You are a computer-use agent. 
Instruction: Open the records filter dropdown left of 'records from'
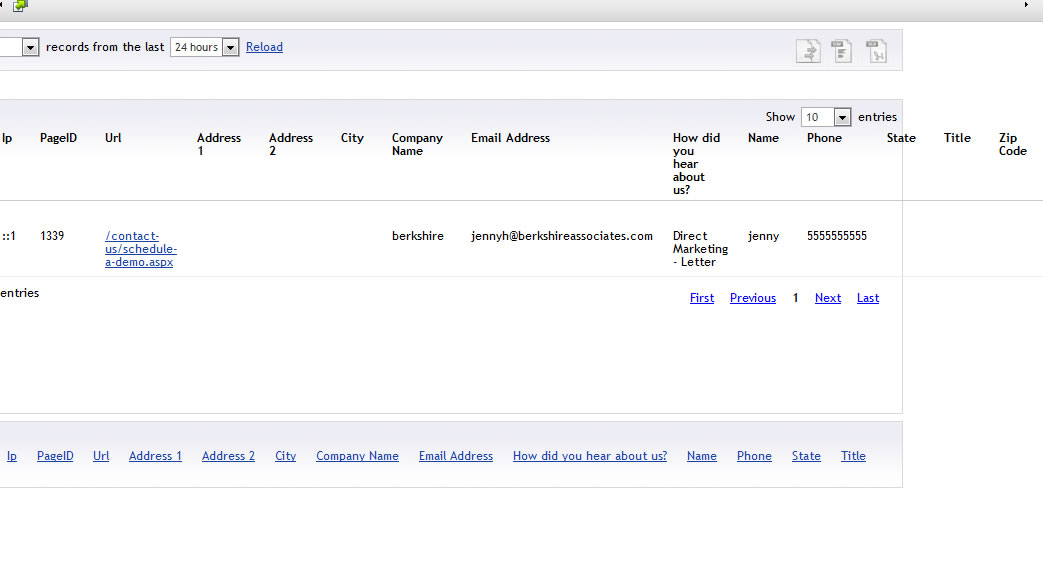coord(29,47)
